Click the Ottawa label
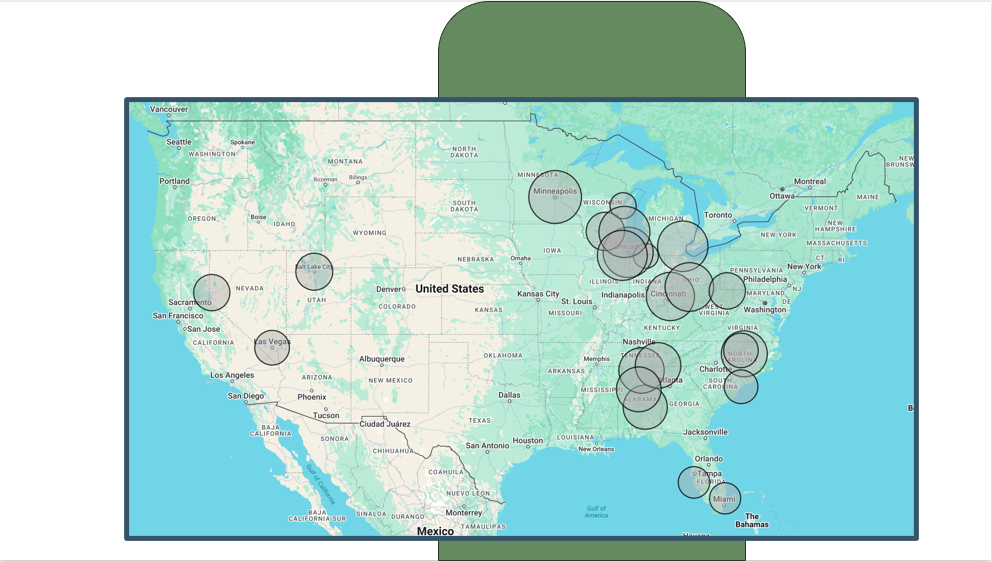Screen dimensions: 992x562 [782, 196]
